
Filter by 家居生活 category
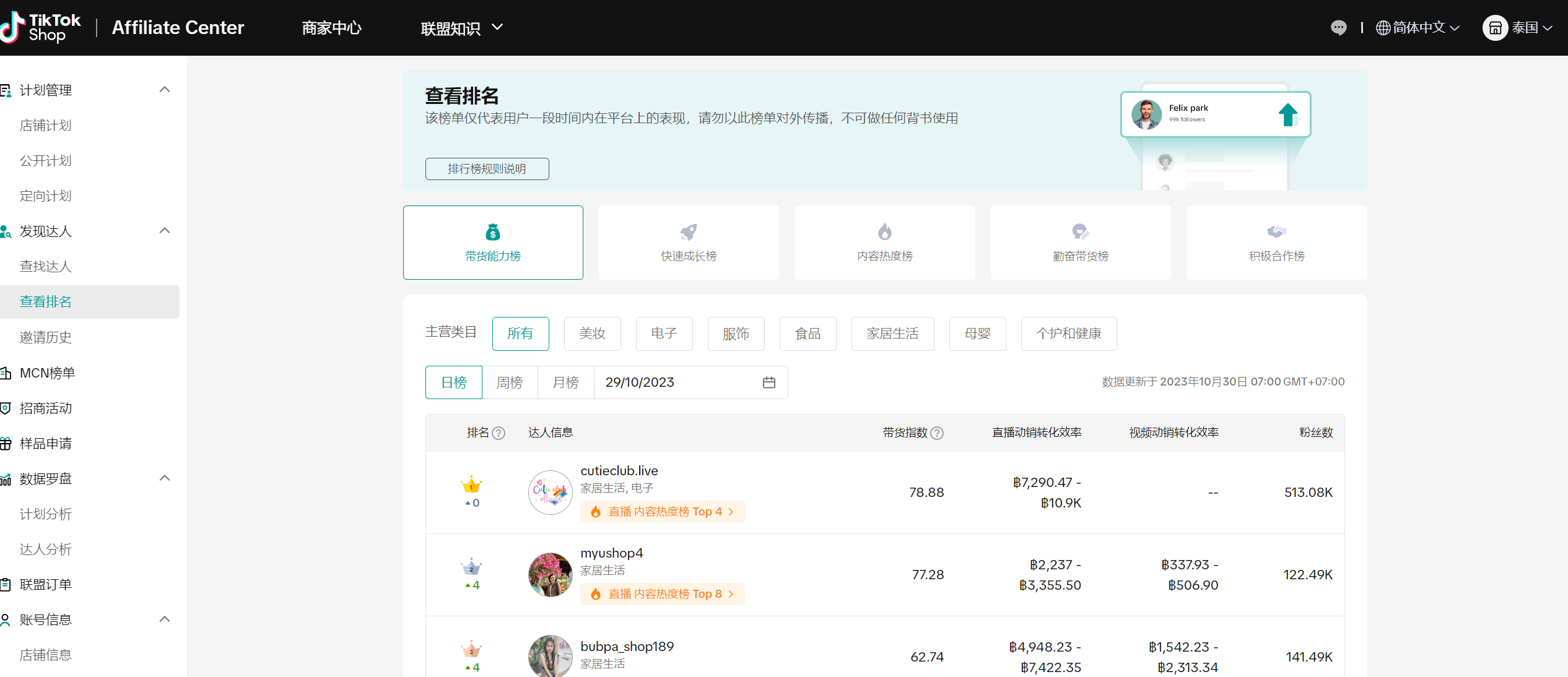[892, 334]
